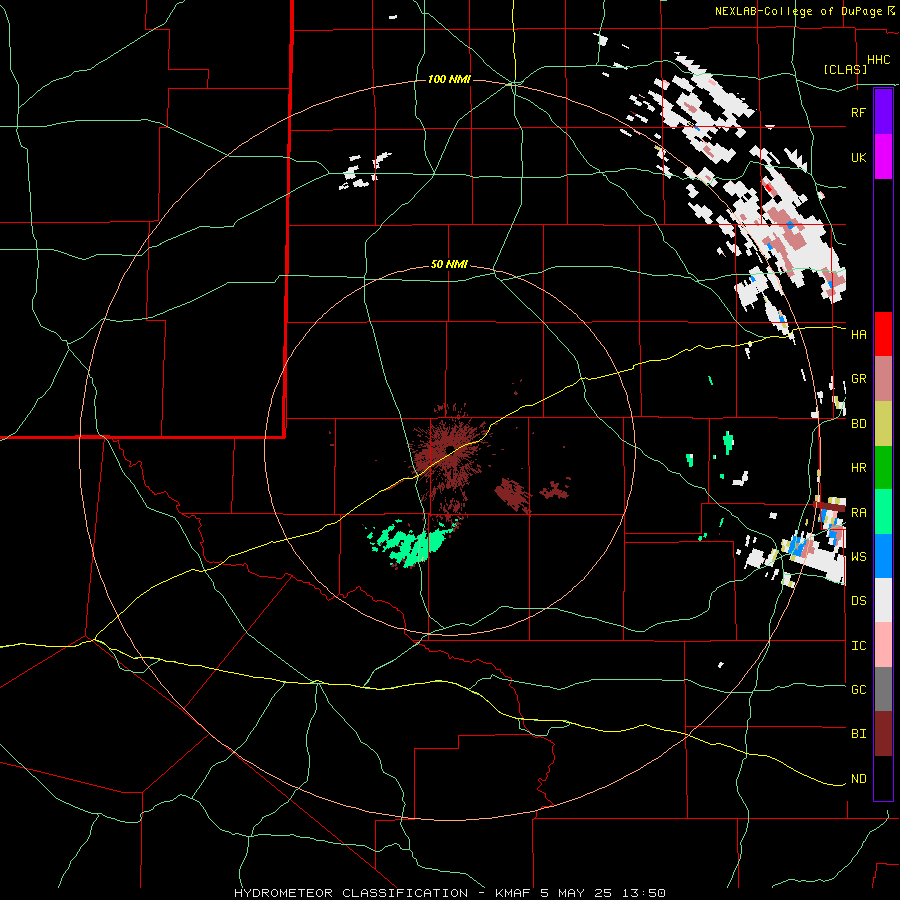
Task: Click the ND black legend swatch
Action: point(883,778)
